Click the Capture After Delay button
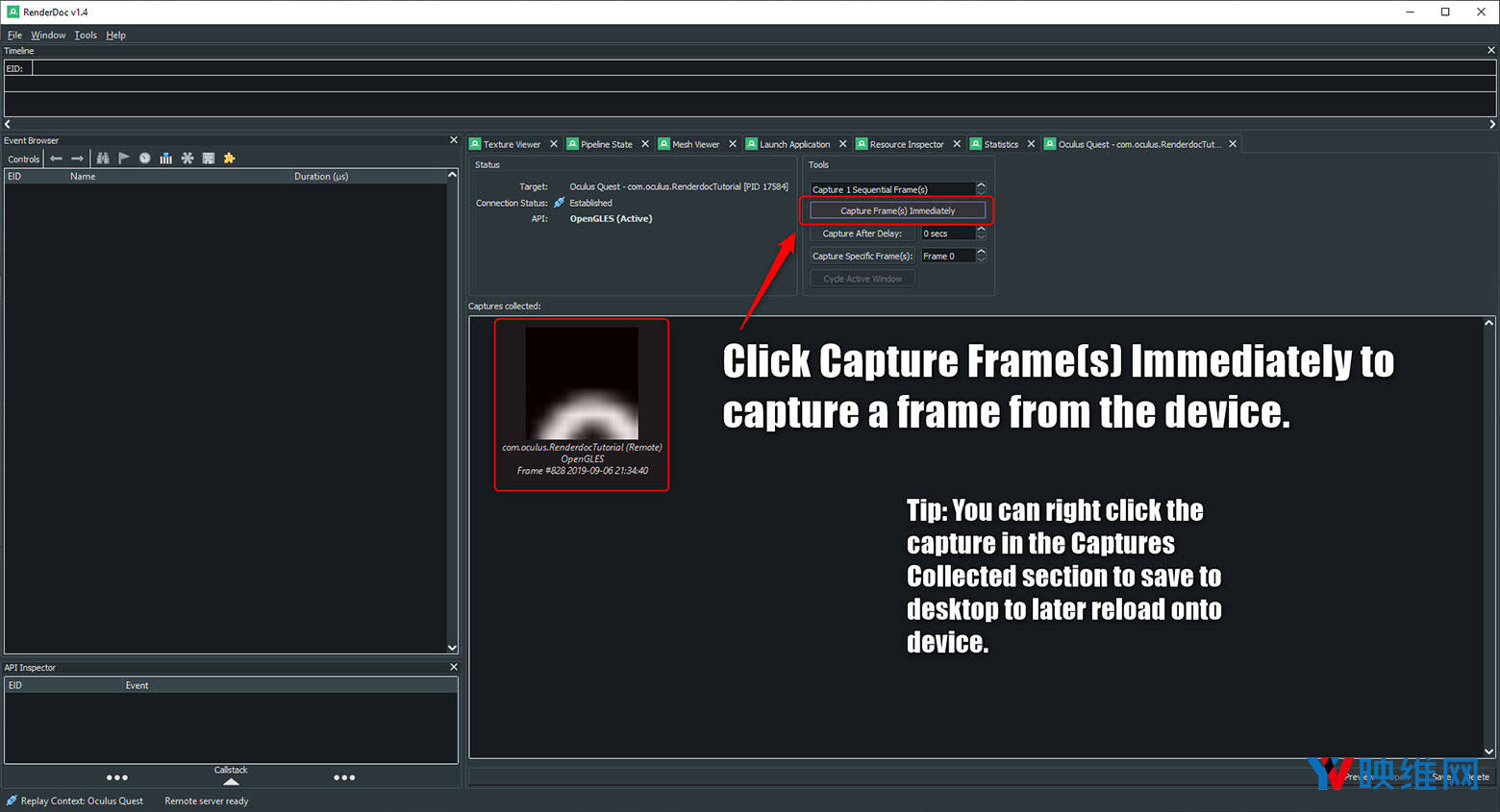Image resolution: width=1500 pixels, height=812 pixels. (862, 234)
